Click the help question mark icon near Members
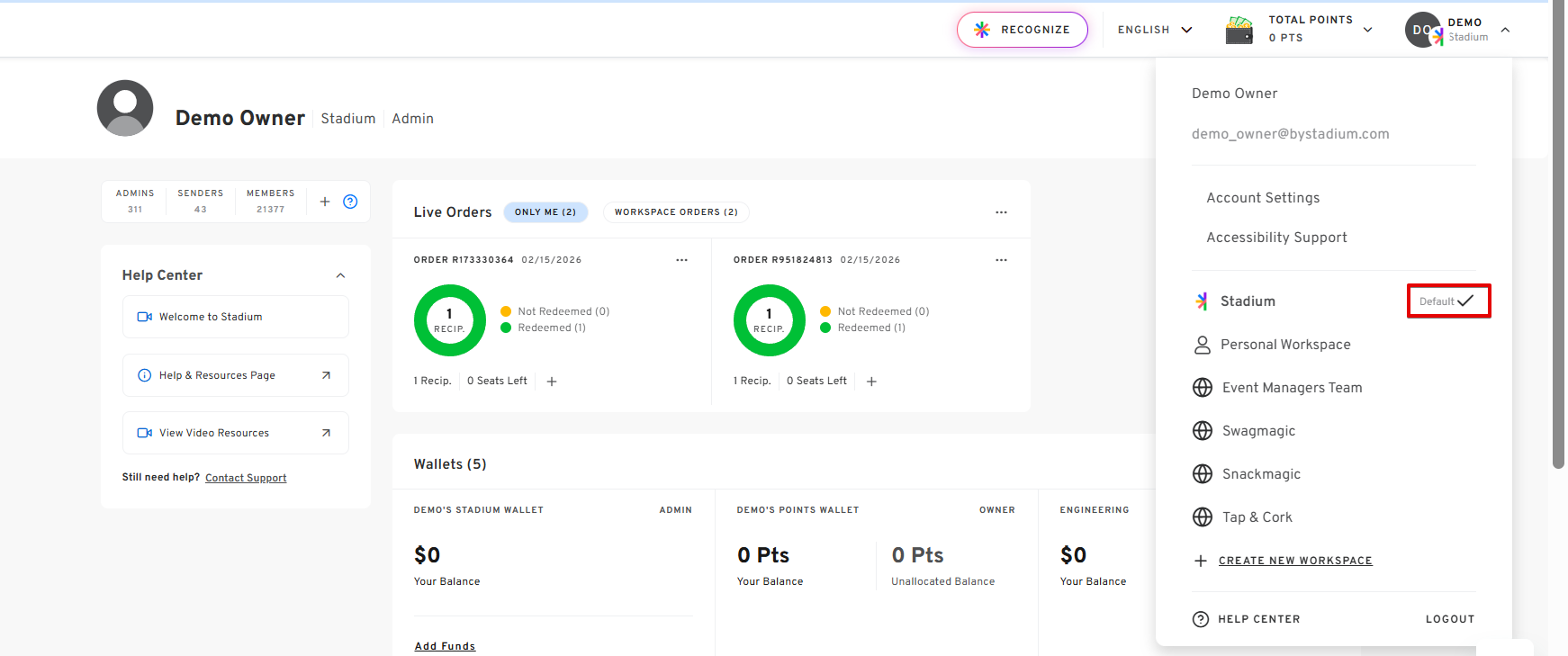Image resolution: width=1568 pixels, height=656 pixels. [x=350, y=202]
